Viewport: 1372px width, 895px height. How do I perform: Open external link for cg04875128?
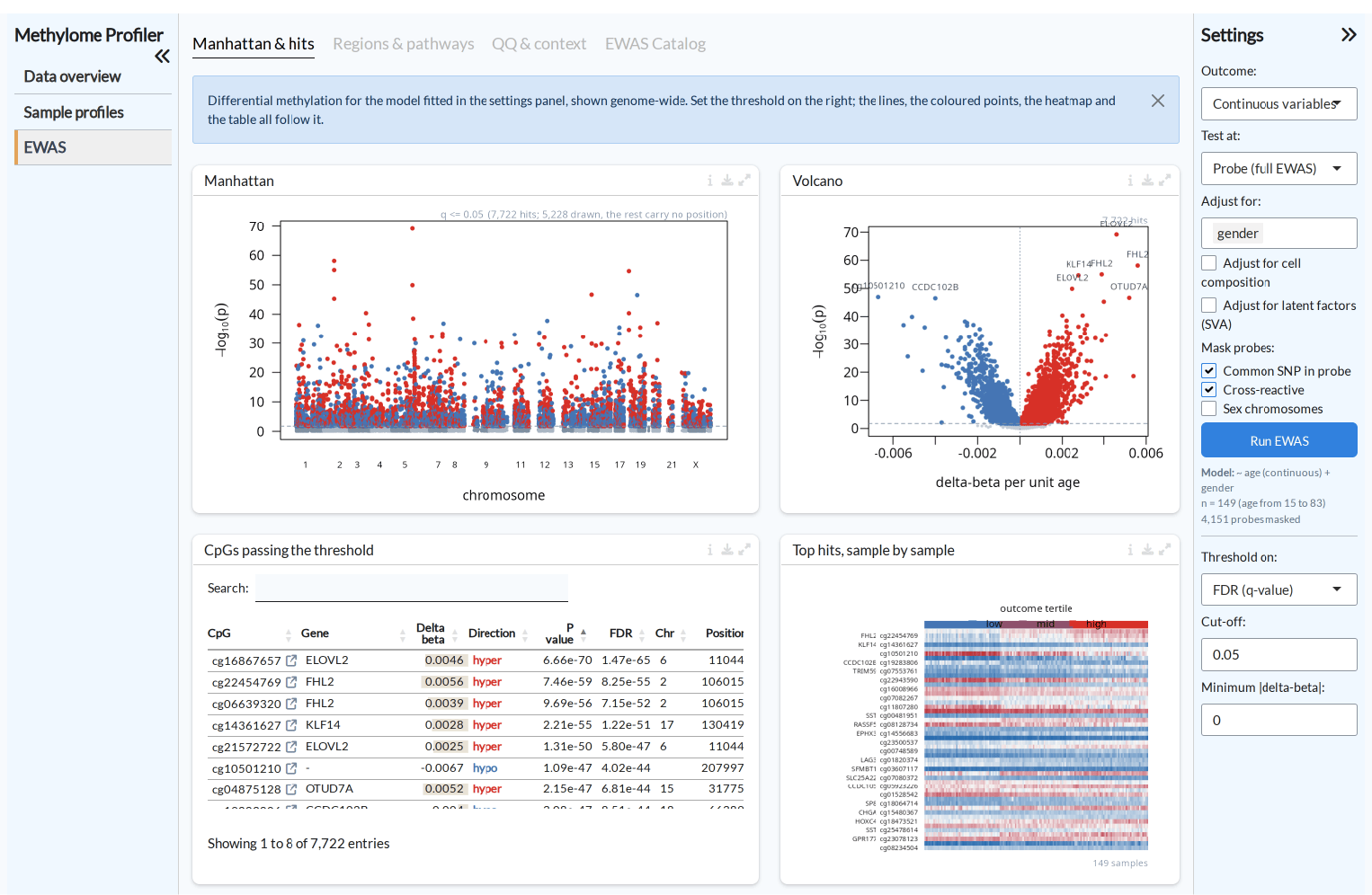click(x=291, y=790)
